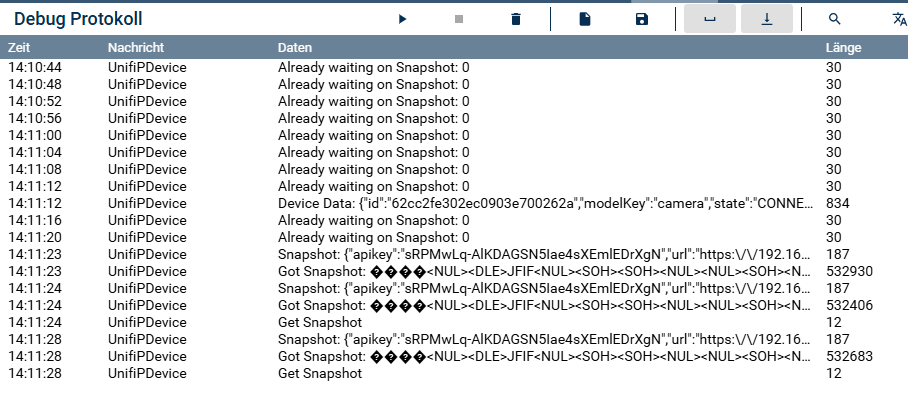
Task: Click the blank document file icon
Action: click(586, 19)
